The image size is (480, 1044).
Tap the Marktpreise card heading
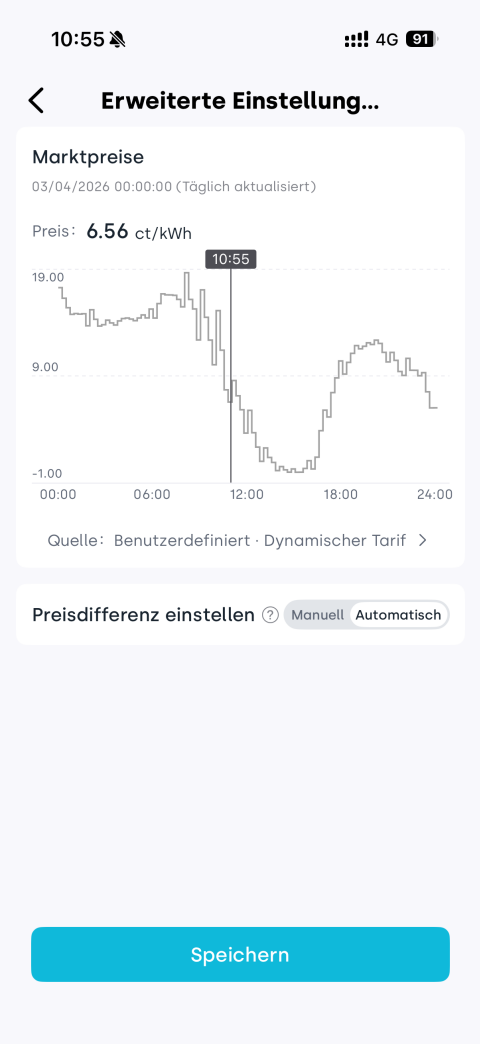[x=88, y=157]
